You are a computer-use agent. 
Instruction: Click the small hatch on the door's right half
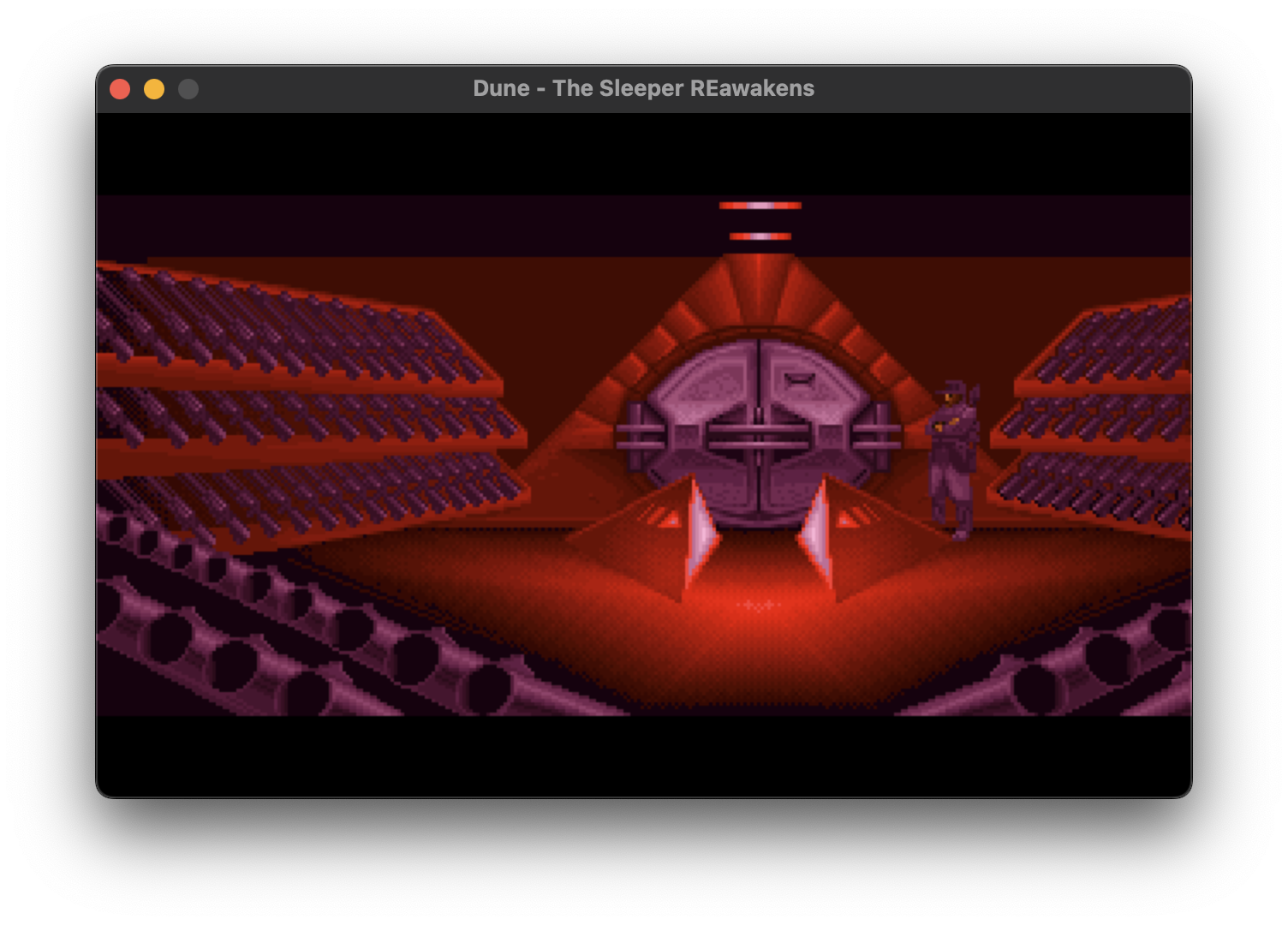796,379
